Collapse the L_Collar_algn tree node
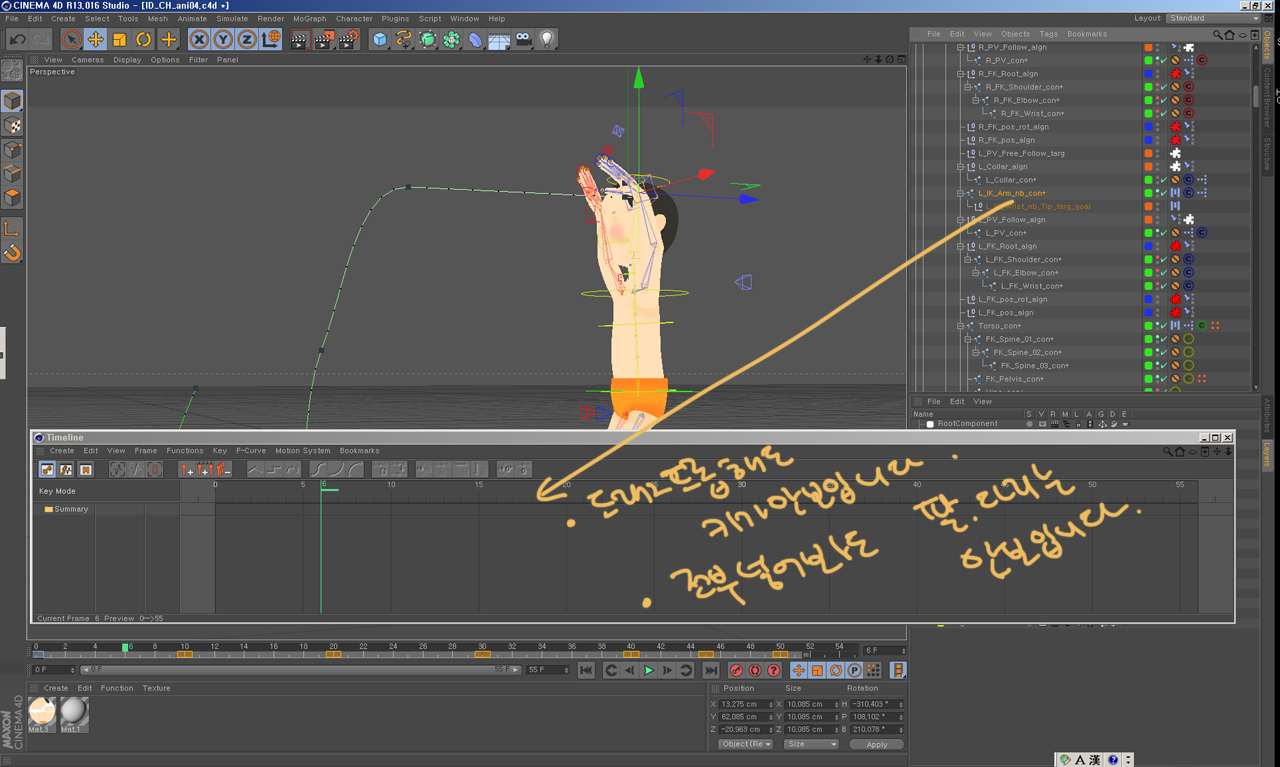 click(960, 167)
